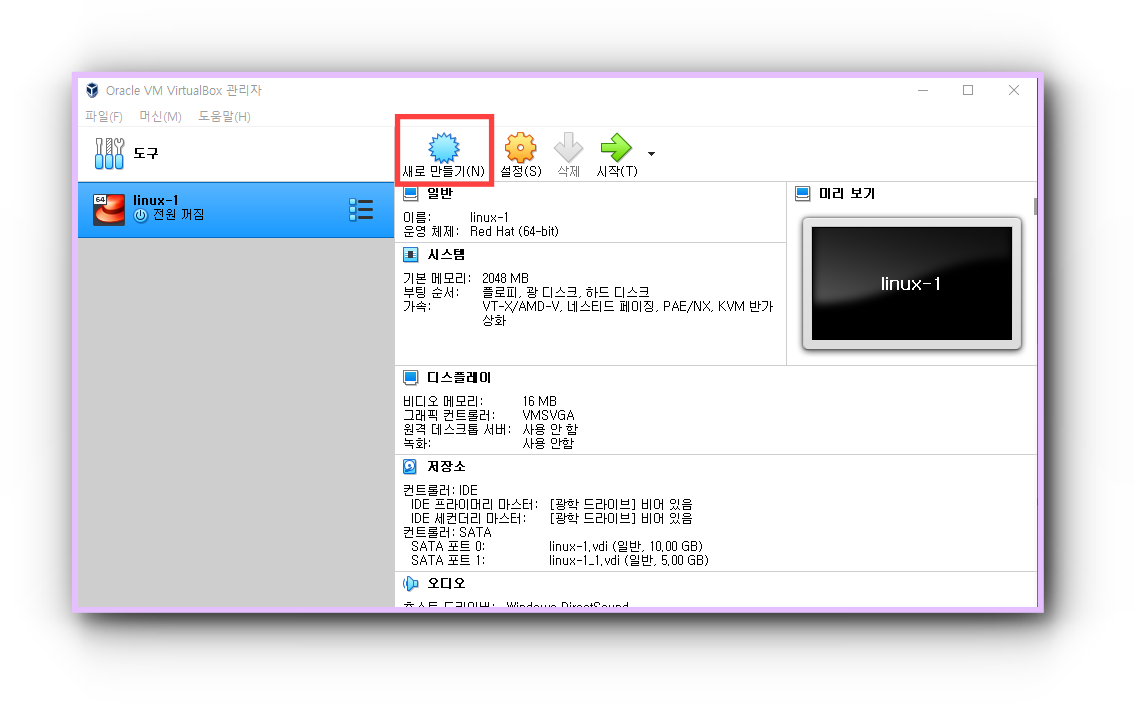The image size is (1134, 703).
Task: Click the 도구 label text
Action: click(145, 153)
